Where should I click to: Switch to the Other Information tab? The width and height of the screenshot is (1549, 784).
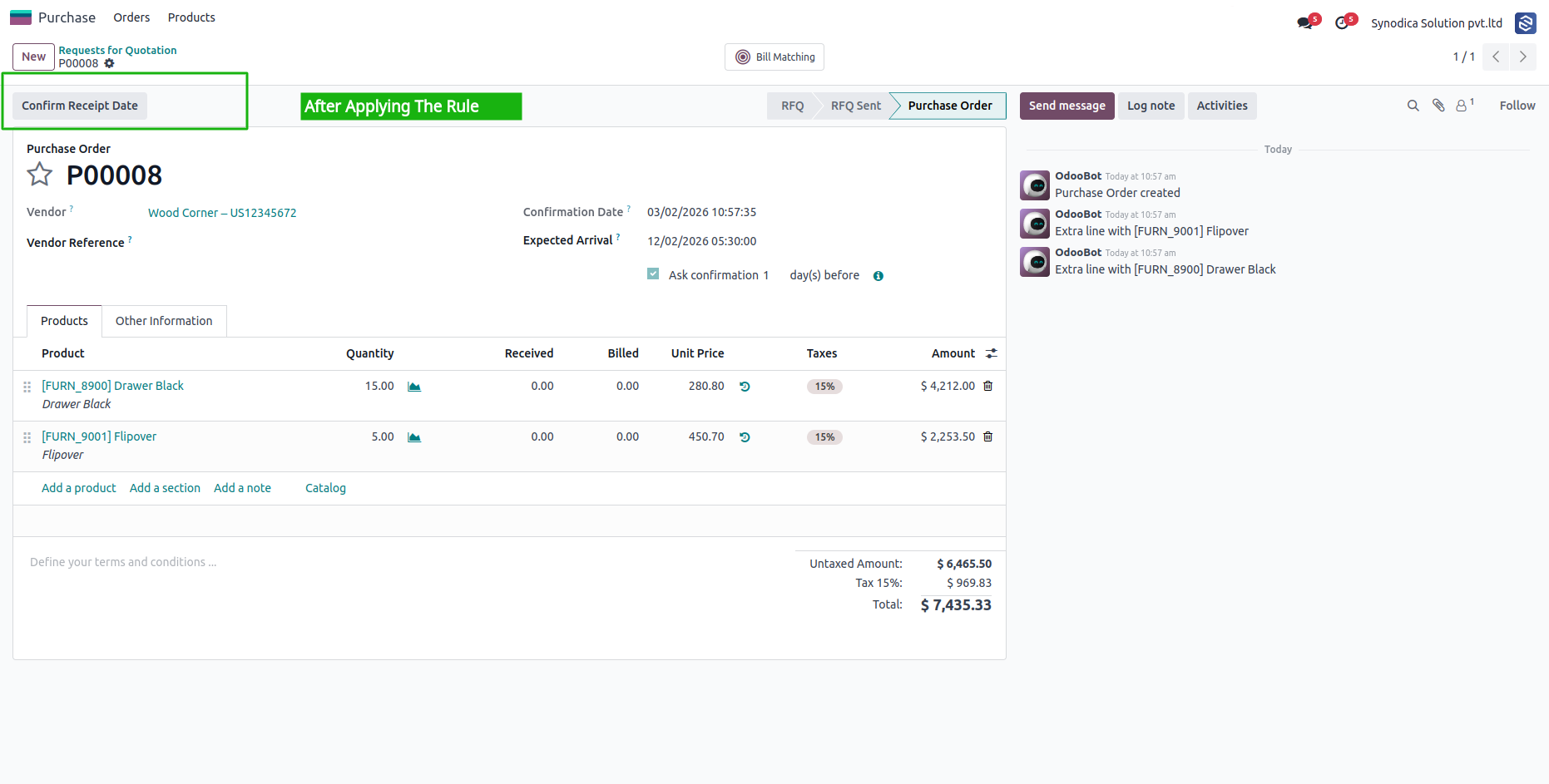point(164,321)
